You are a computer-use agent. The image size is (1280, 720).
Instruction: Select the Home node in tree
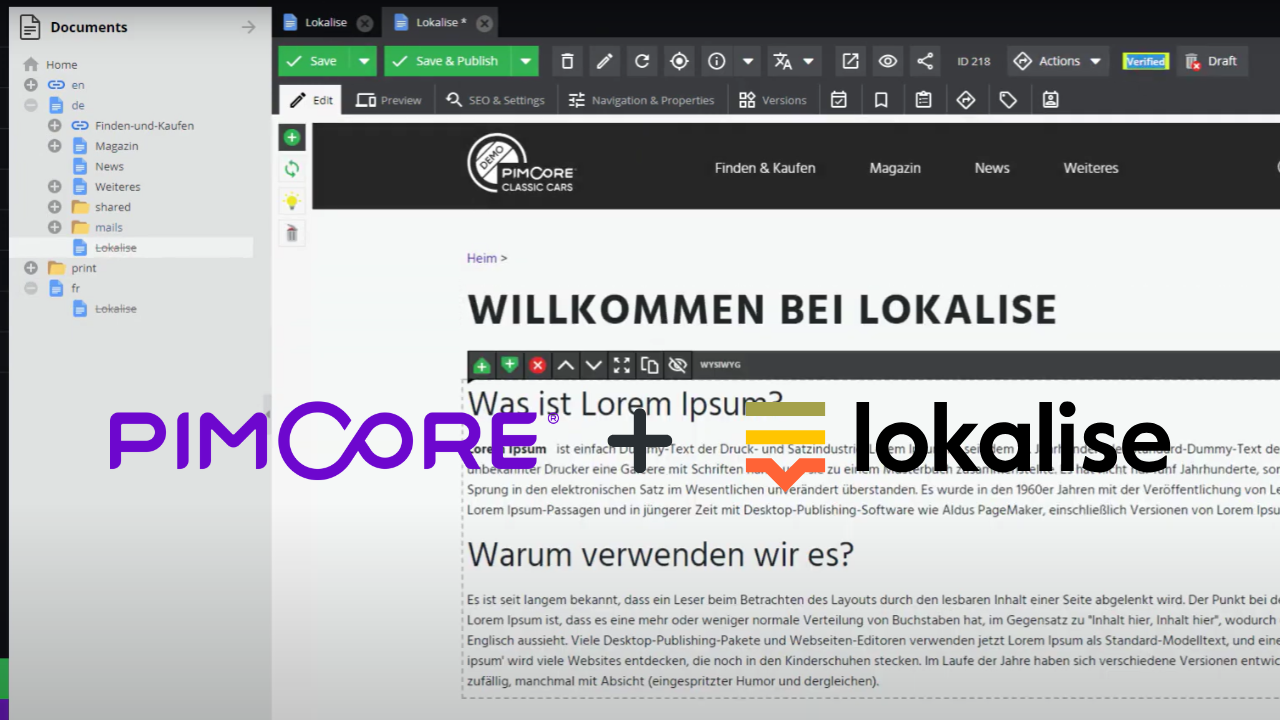tap(61, 65)
